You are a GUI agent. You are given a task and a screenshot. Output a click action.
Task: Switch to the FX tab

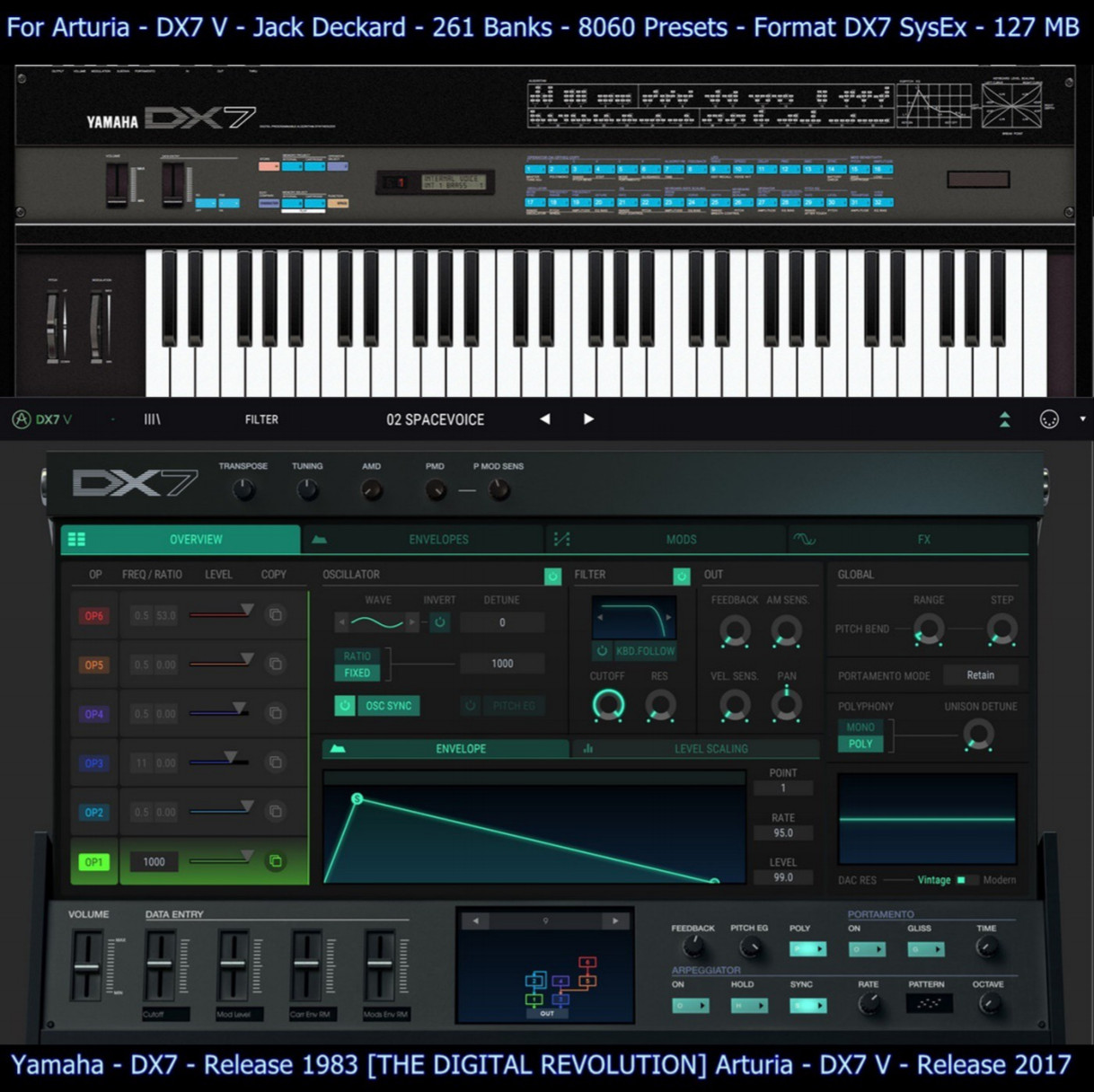(909, 539)
